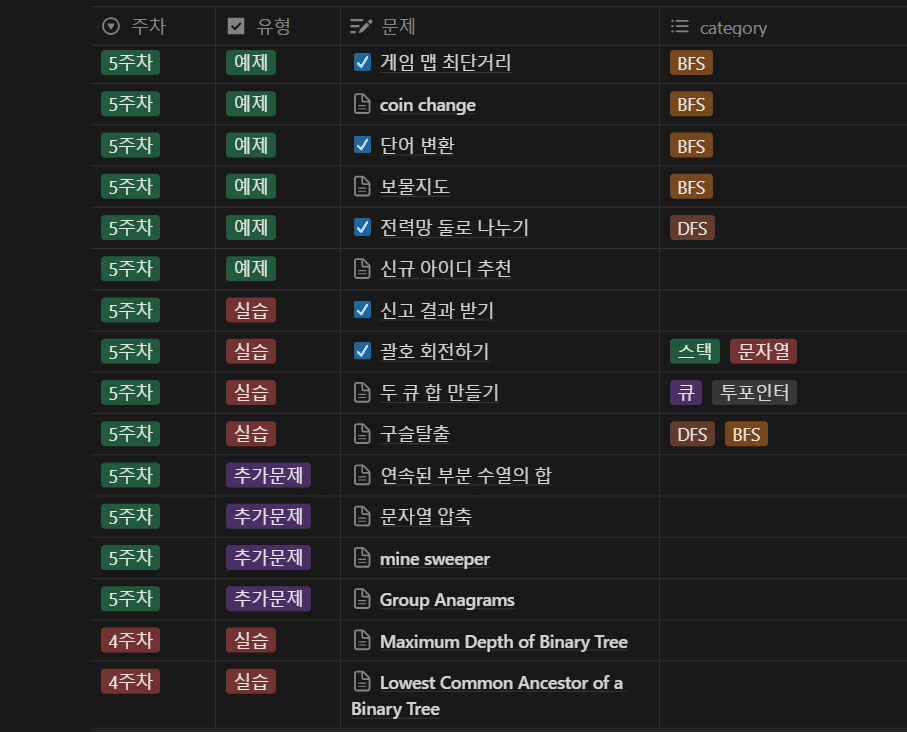Image resolution: width=907 pixels, height=732 pixels.
Task: Open the category column header menu
Action: [783, 26]
